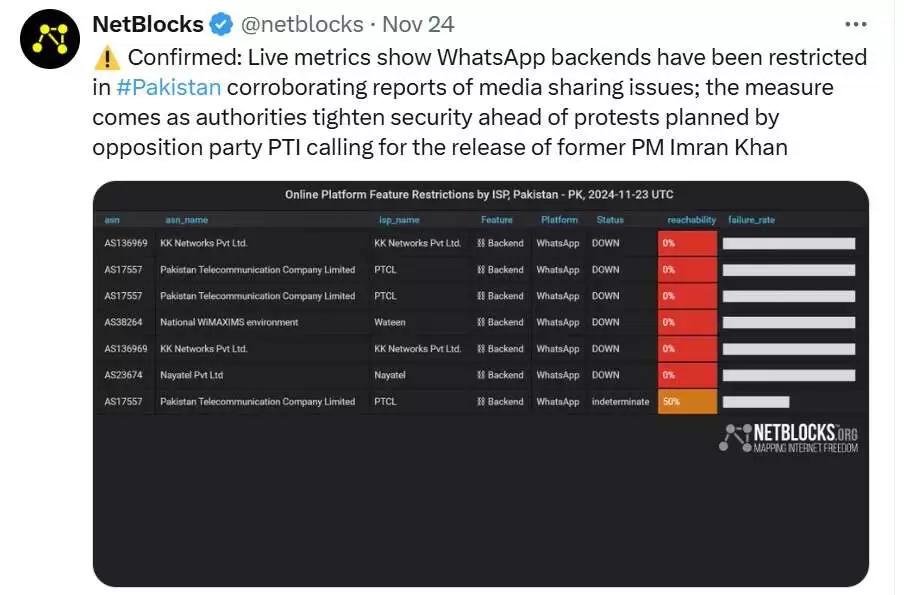Click the reachability column header
Viewport: 904px width, 595px height.
[x=691, y=220]
